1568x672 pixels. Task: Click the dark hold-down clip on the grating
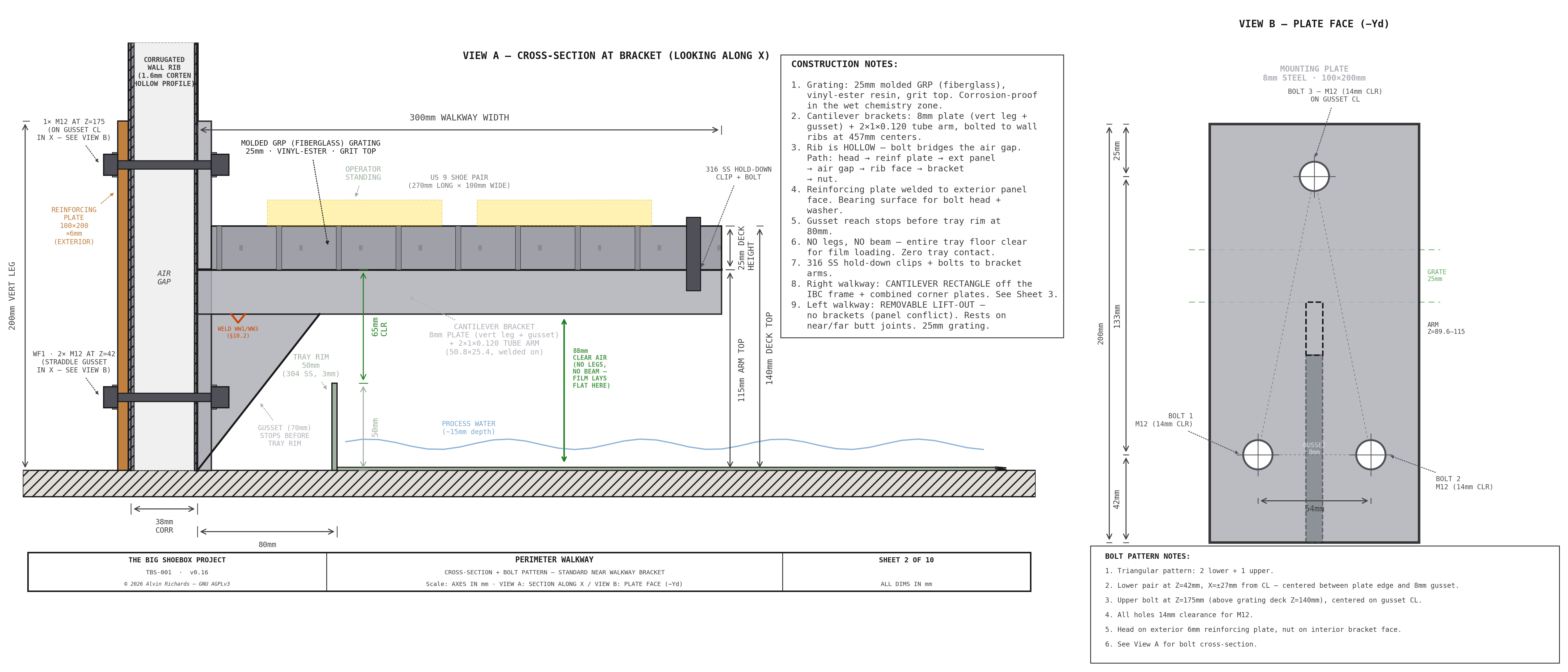pos(693,254)
